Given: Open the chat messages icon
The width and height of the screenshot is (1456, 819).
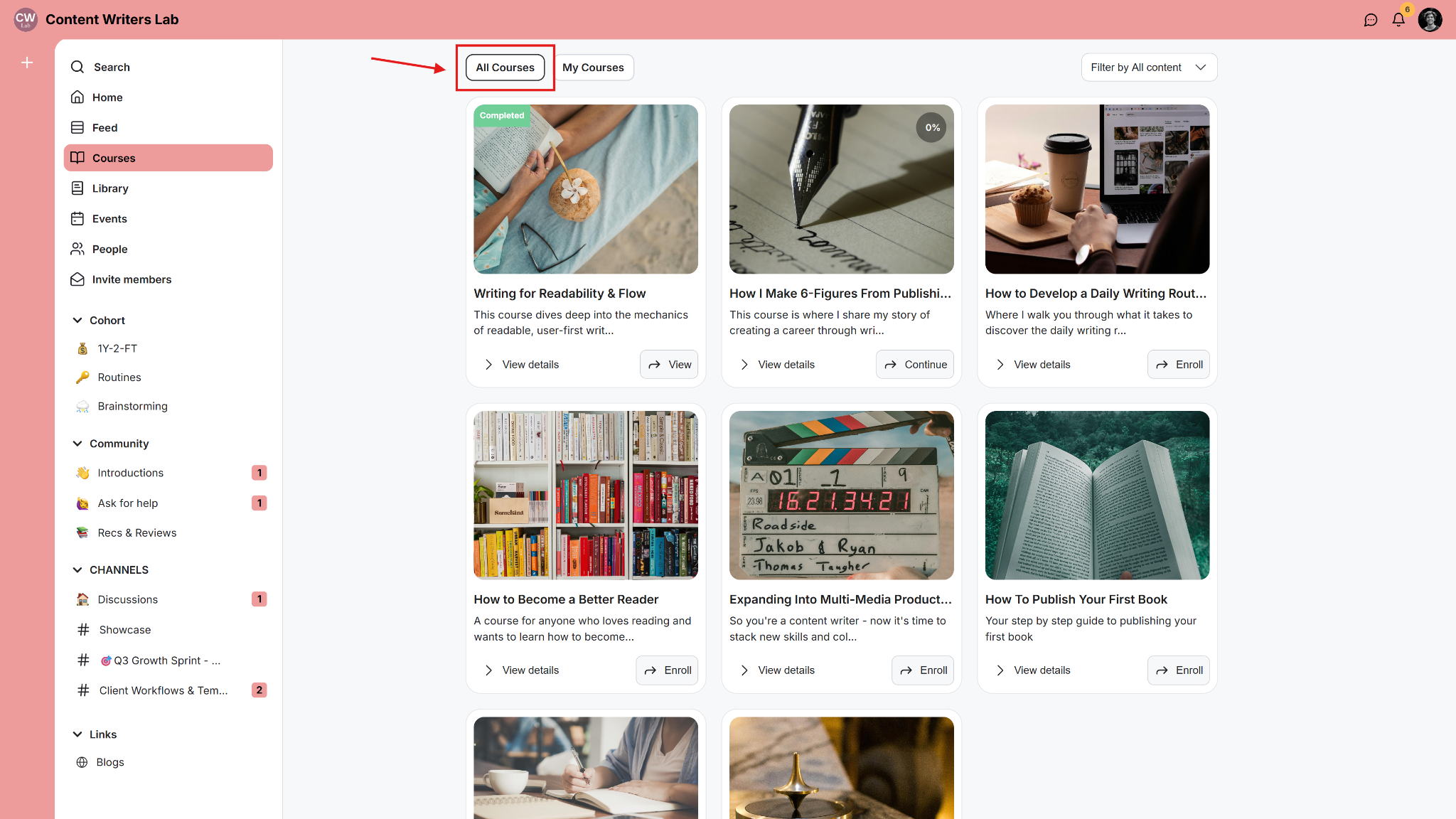Looking at the screenshot, I should click(1371, 20).
